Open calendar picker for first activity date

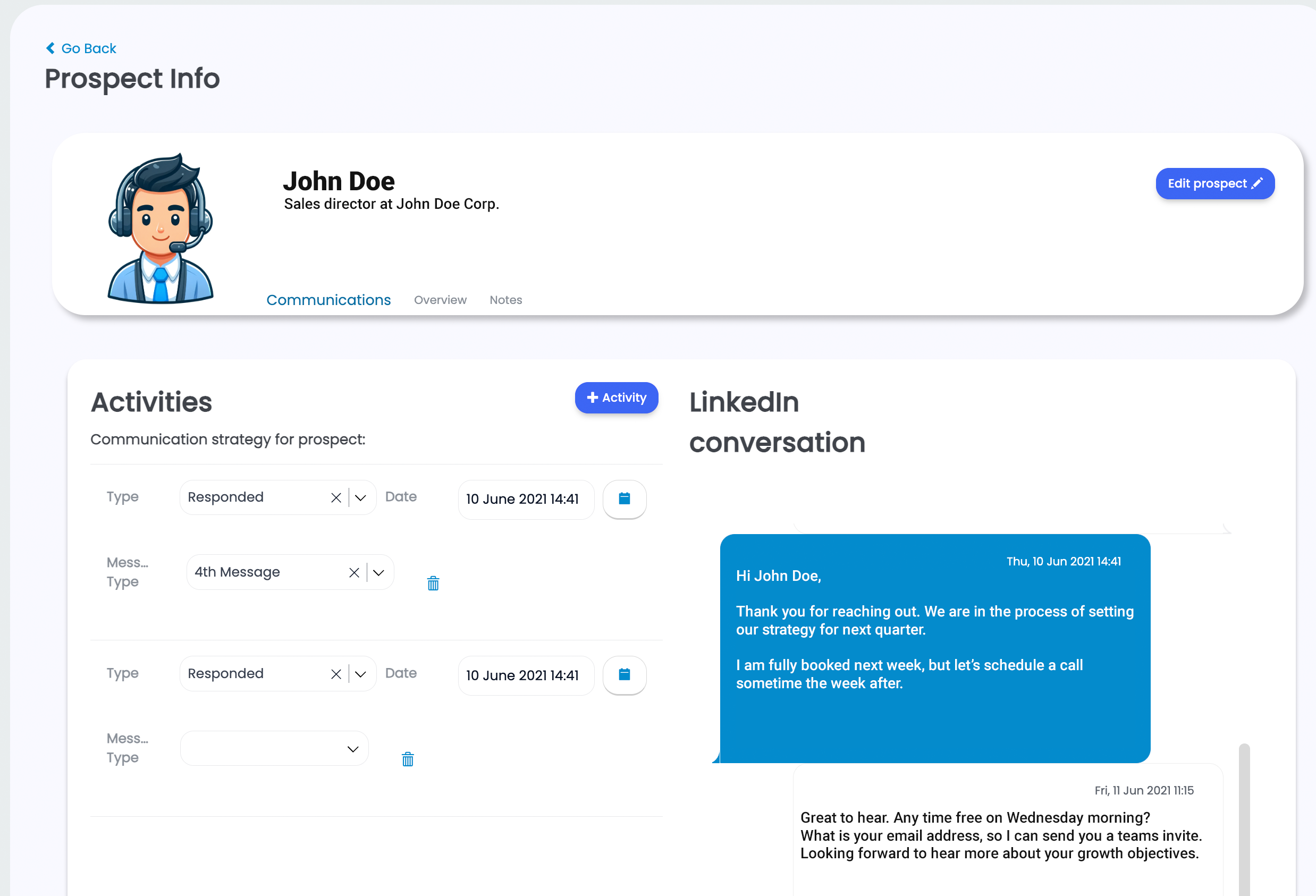(624, 498)
